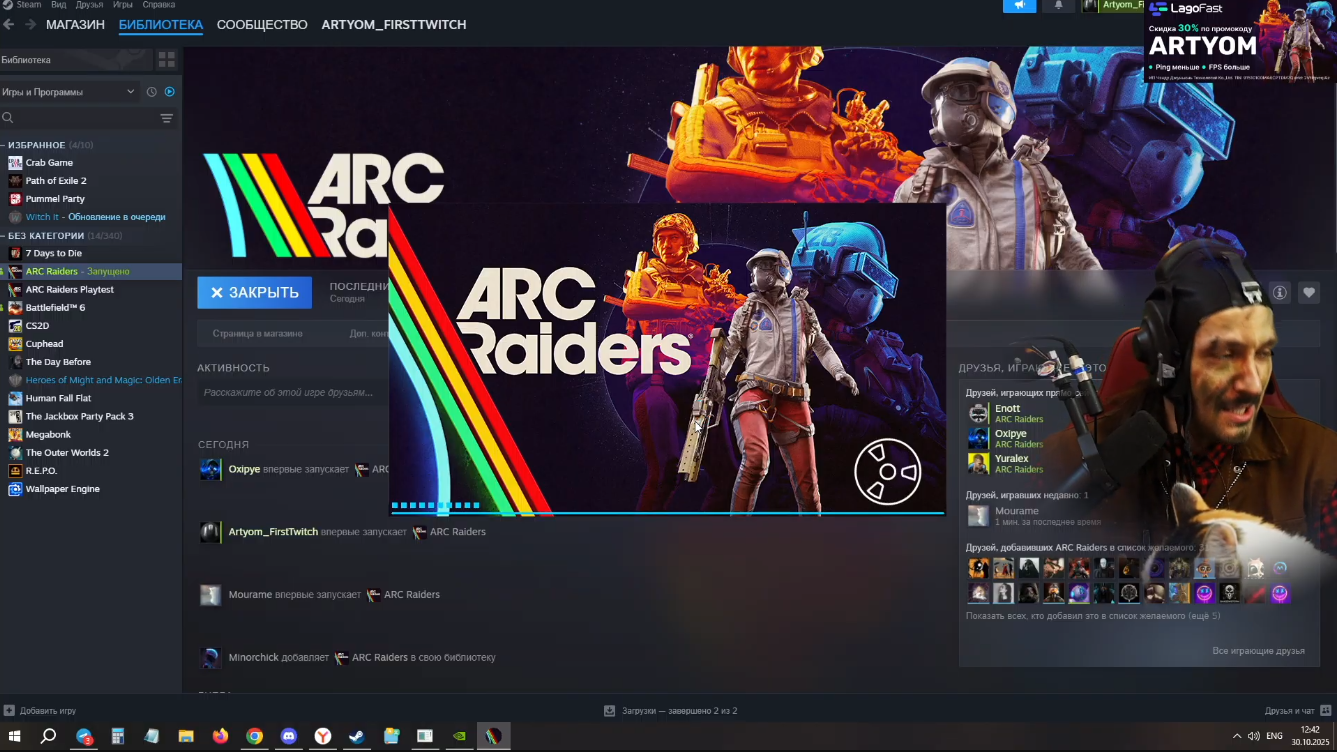Show everyone who wishlisted the game
Image resolution: width=1337 pixels, height=752 pixels.
coord(1093,616)
